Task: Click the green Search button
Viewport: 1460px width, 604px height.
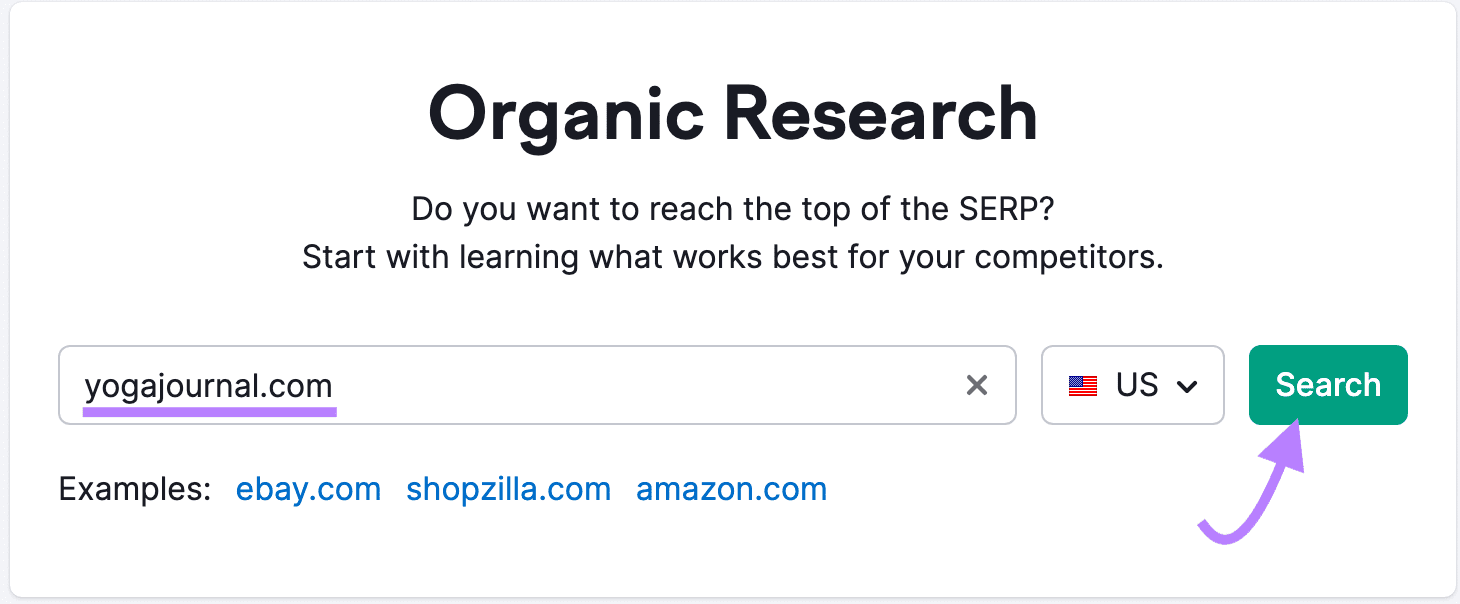Action: coord(1328,384)
